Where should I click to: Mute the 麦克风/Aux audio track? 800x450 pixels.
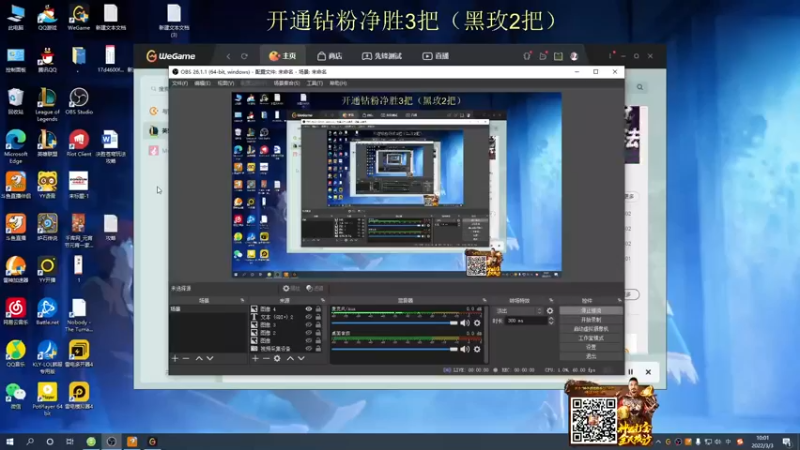click(465, 323)
